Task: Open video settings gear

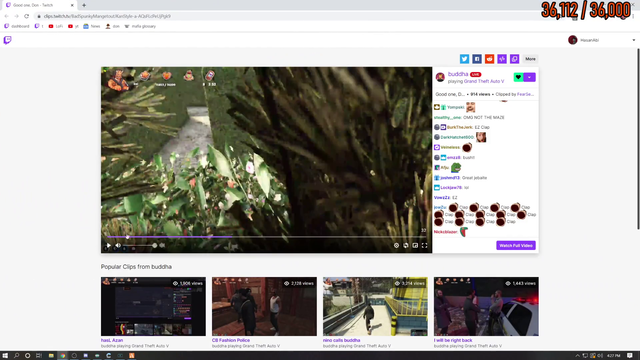Action: [x=396, y=245]
